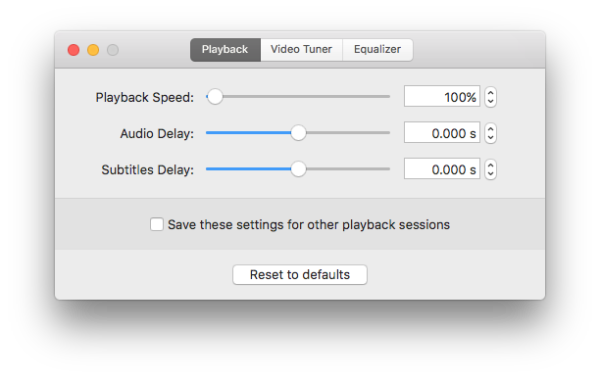Focus the Subtitles Delay 0.000 s field

(442, 168)
